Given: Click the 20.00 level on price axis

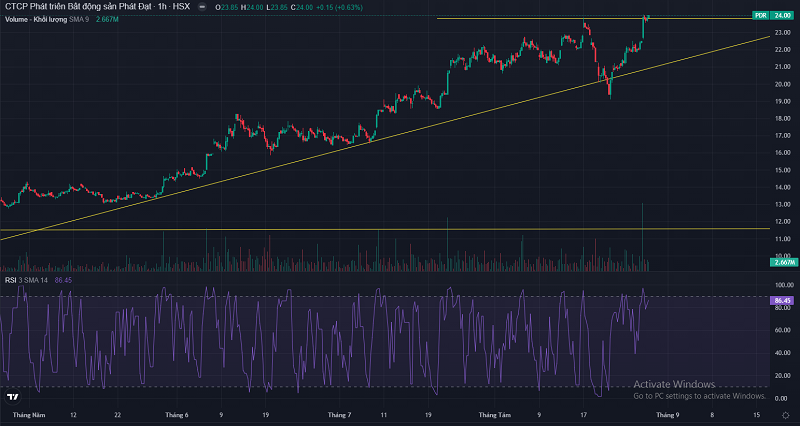Looking at the screenshot, I should pyautogui.click(x=782, y=84).
